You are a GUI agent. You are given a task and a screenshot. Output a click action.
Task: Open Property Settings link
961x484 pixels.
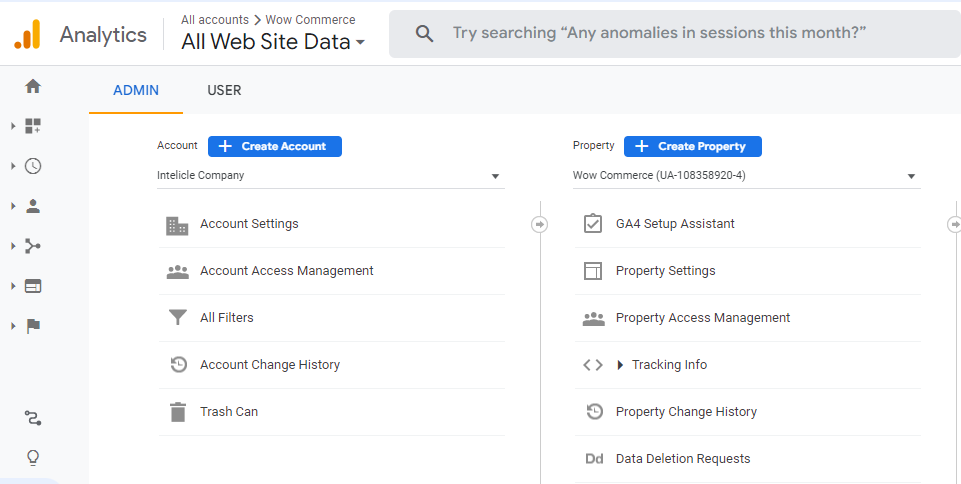tap(666, 271)
